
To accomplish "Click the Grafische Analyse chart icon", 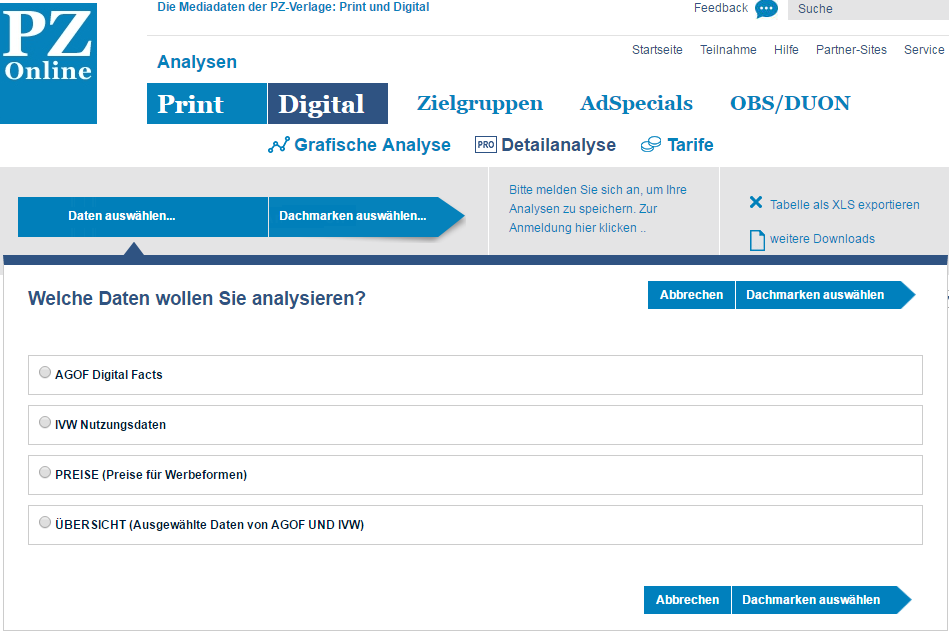I will pyautogui.click(x=278, y=145).
